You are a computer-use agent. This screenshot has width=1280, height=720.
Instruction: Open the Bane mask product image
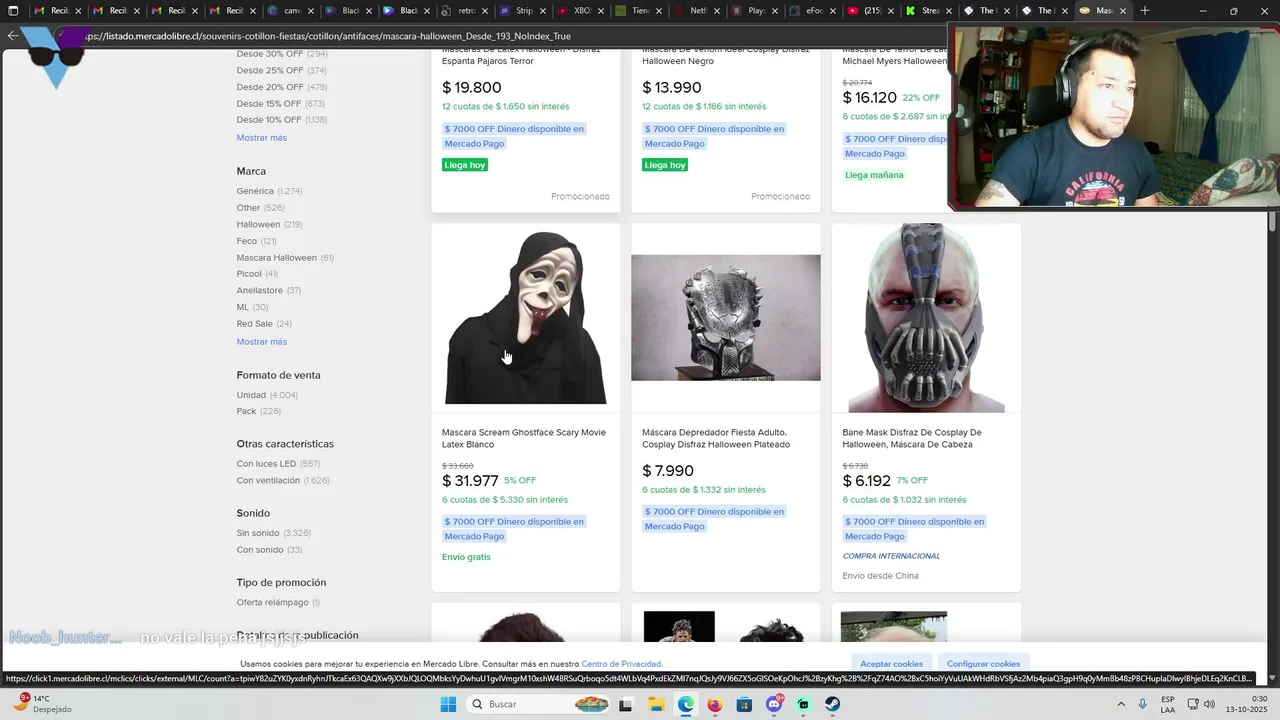point(926,318)
